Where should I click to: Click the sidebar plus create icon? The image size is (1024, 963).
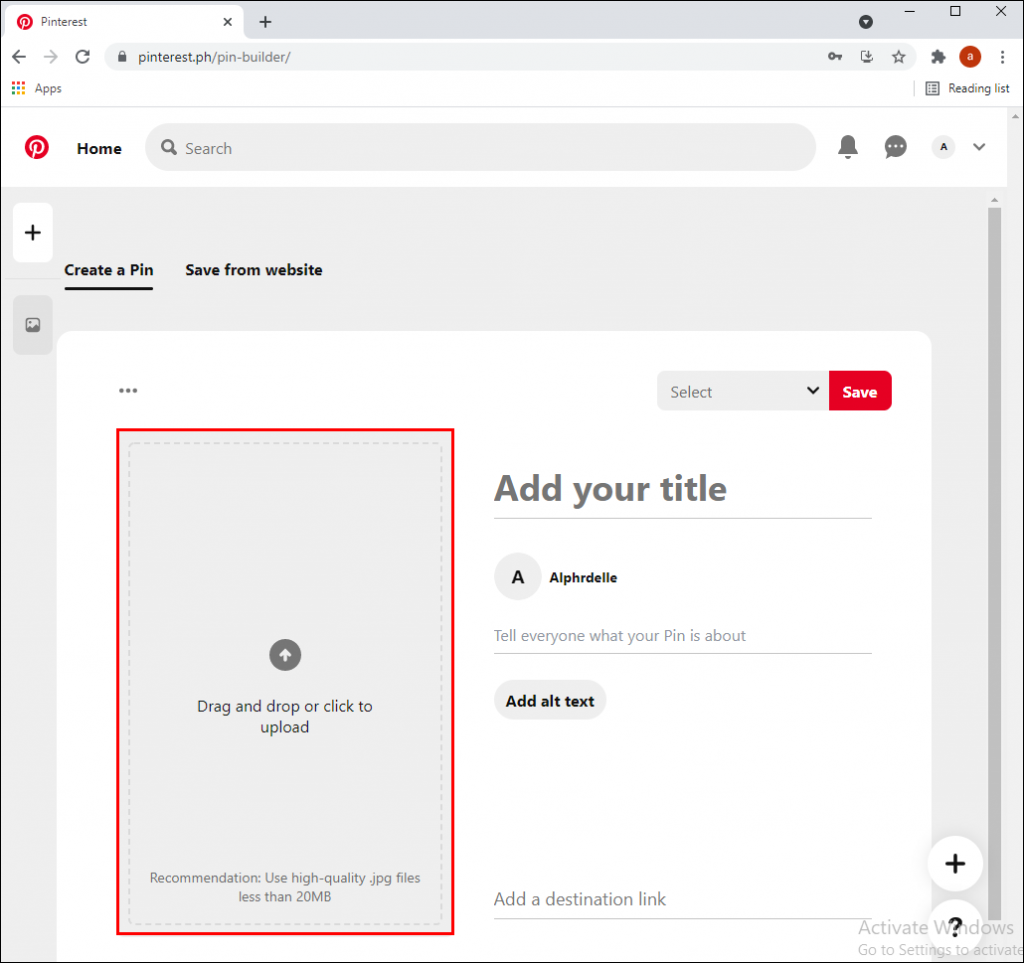point(32,232)
